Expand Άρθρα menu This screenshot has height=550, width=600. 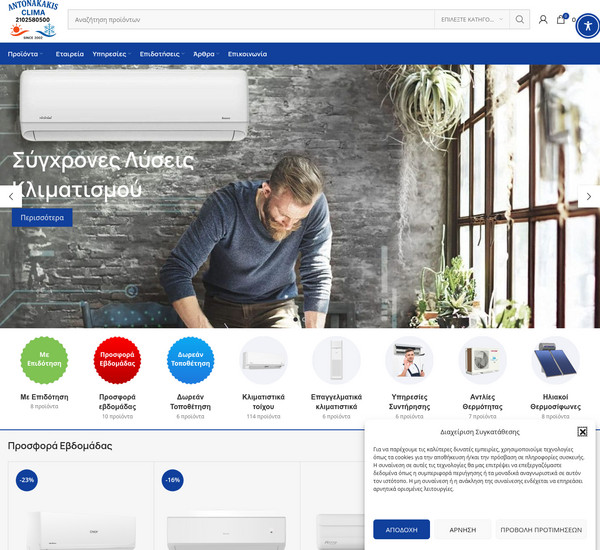click(206, 54)
